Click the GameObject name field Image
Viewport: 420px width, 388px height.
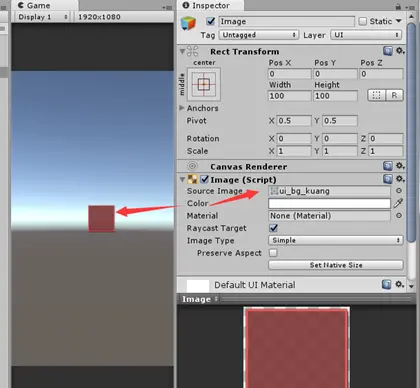pyautogui.click(x=287, y=22)
